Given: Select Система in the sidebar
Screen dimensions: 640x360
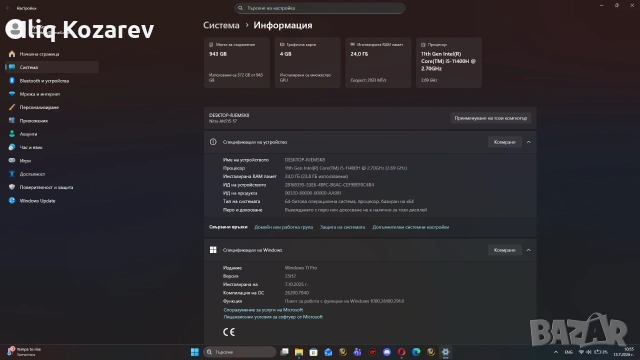Looking at the screenshot, I should click(x=51, y=67).
